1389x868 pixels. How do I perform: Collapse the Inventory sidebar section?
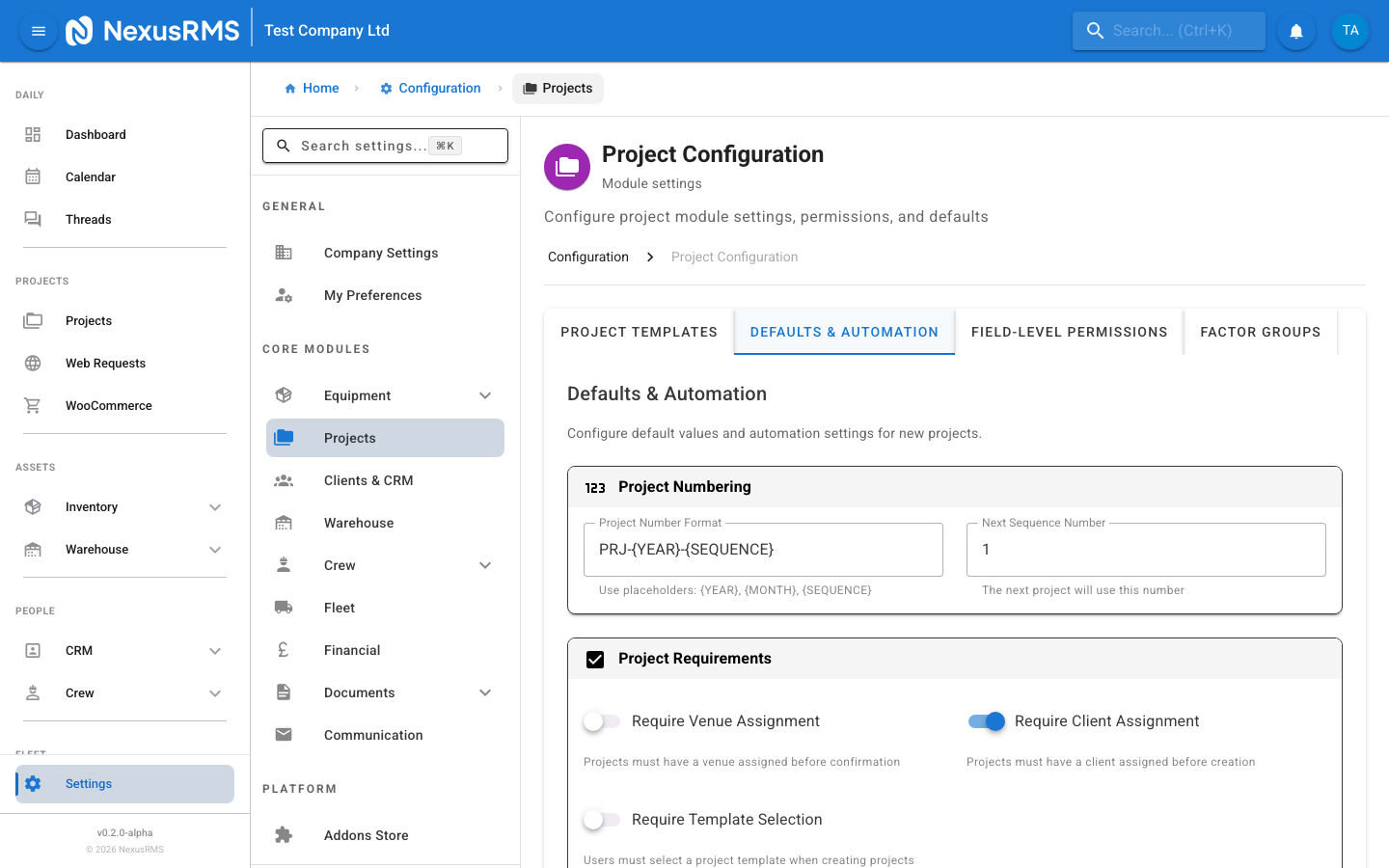tap(215, 506)
